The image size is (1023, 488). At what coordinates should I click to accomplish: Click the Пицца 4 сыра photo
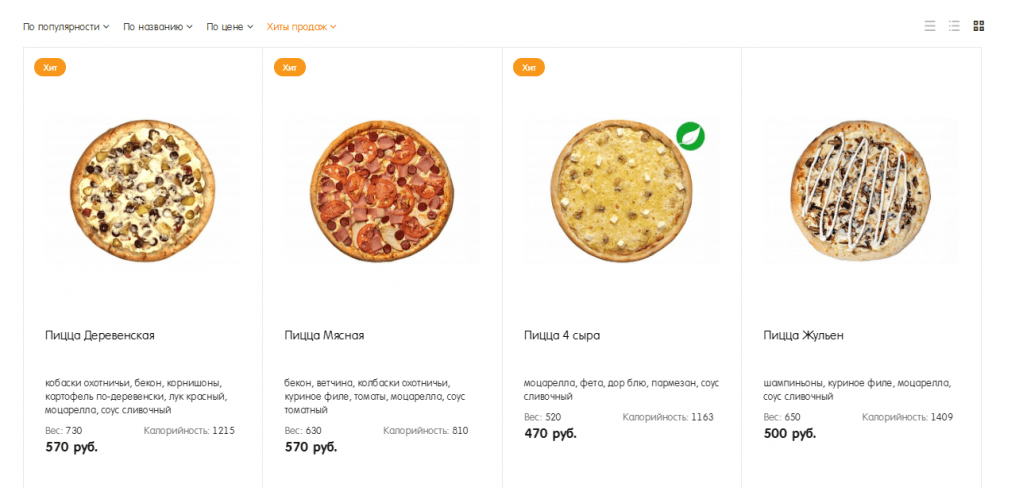click(x=621, y=190)
